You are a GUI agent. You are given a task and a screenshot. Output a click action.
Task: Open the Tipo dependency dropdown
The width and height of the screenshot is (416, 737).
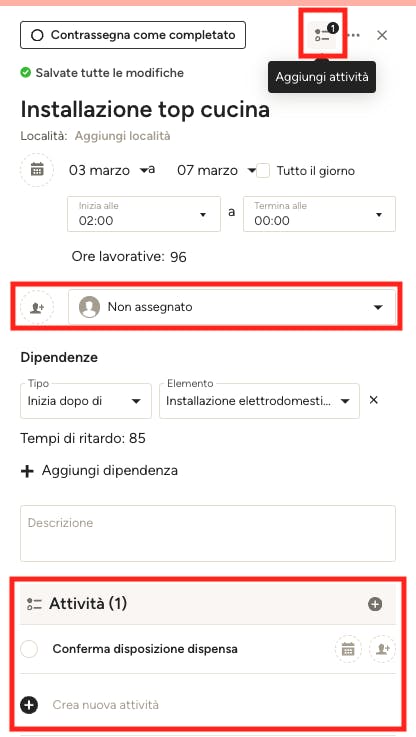(x=86, y=401)
